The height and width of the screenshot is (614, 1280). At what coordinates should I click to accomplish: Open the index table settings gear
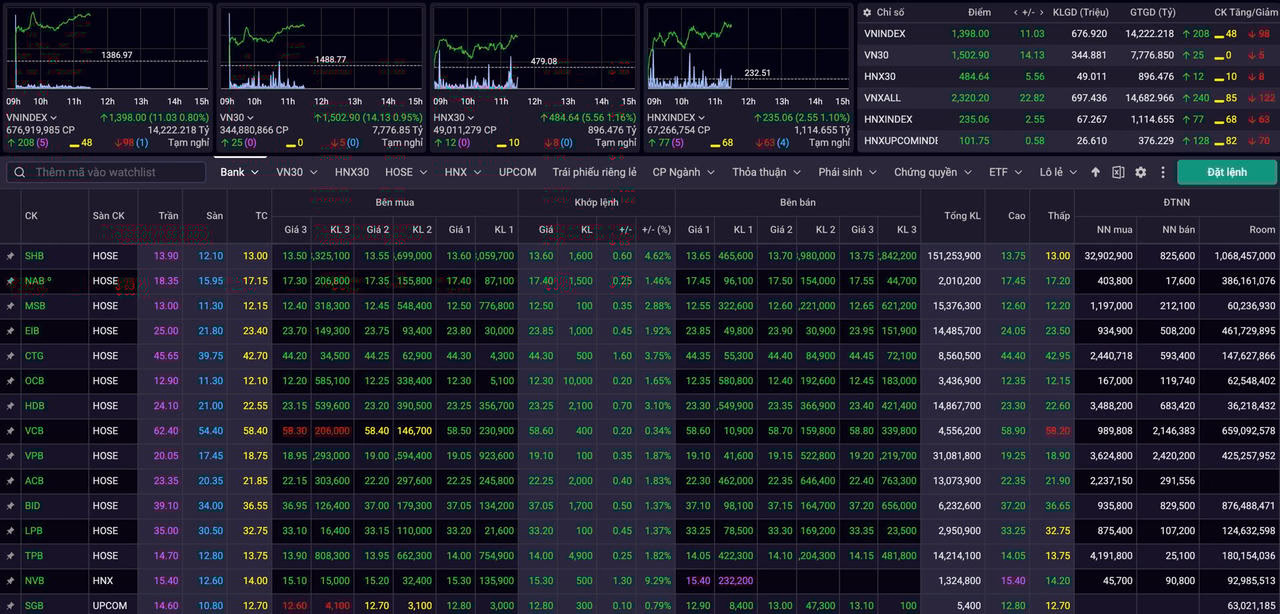click(x=866, y=13)
